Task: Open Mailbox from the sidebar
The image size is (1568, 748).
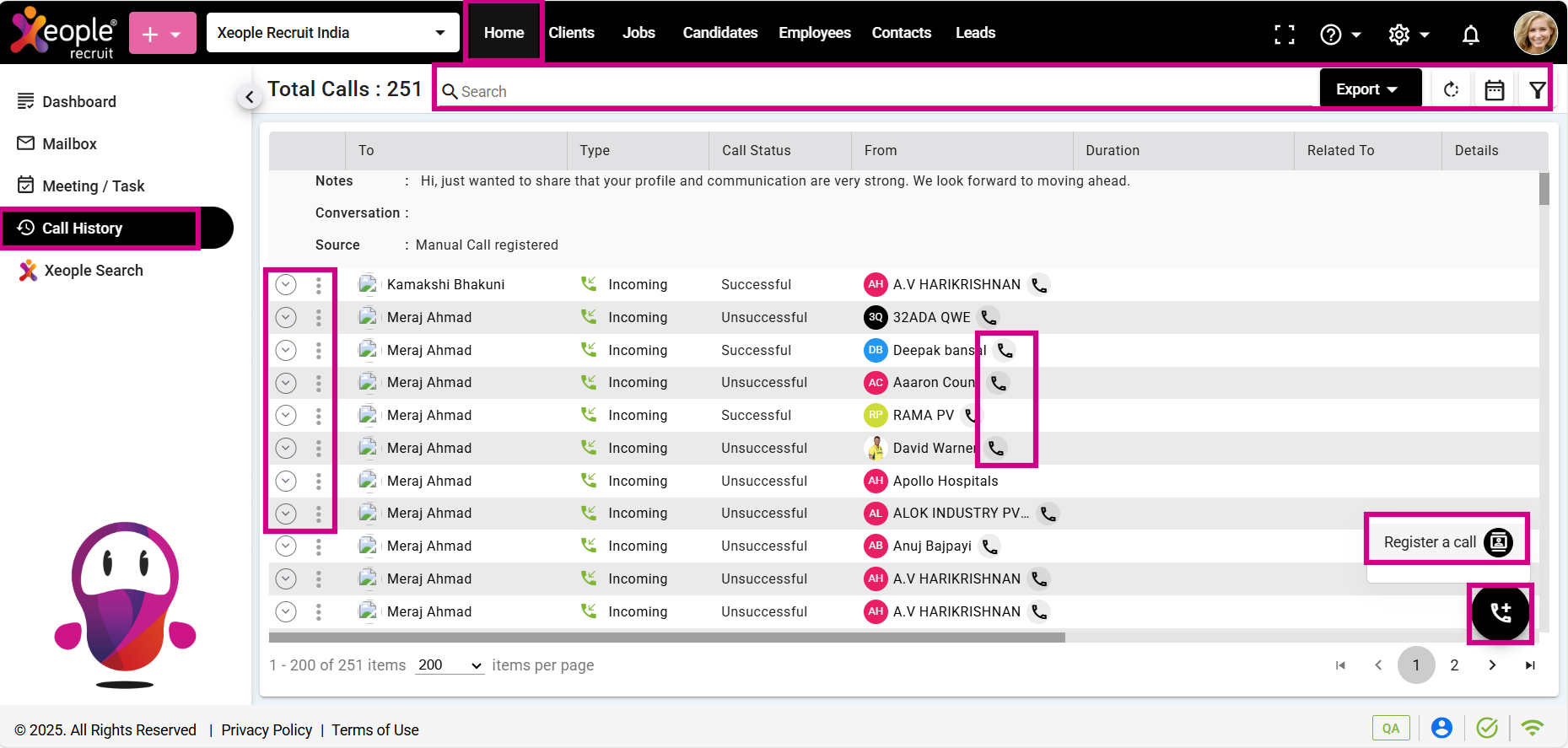Action: click(x=69, y=144)
